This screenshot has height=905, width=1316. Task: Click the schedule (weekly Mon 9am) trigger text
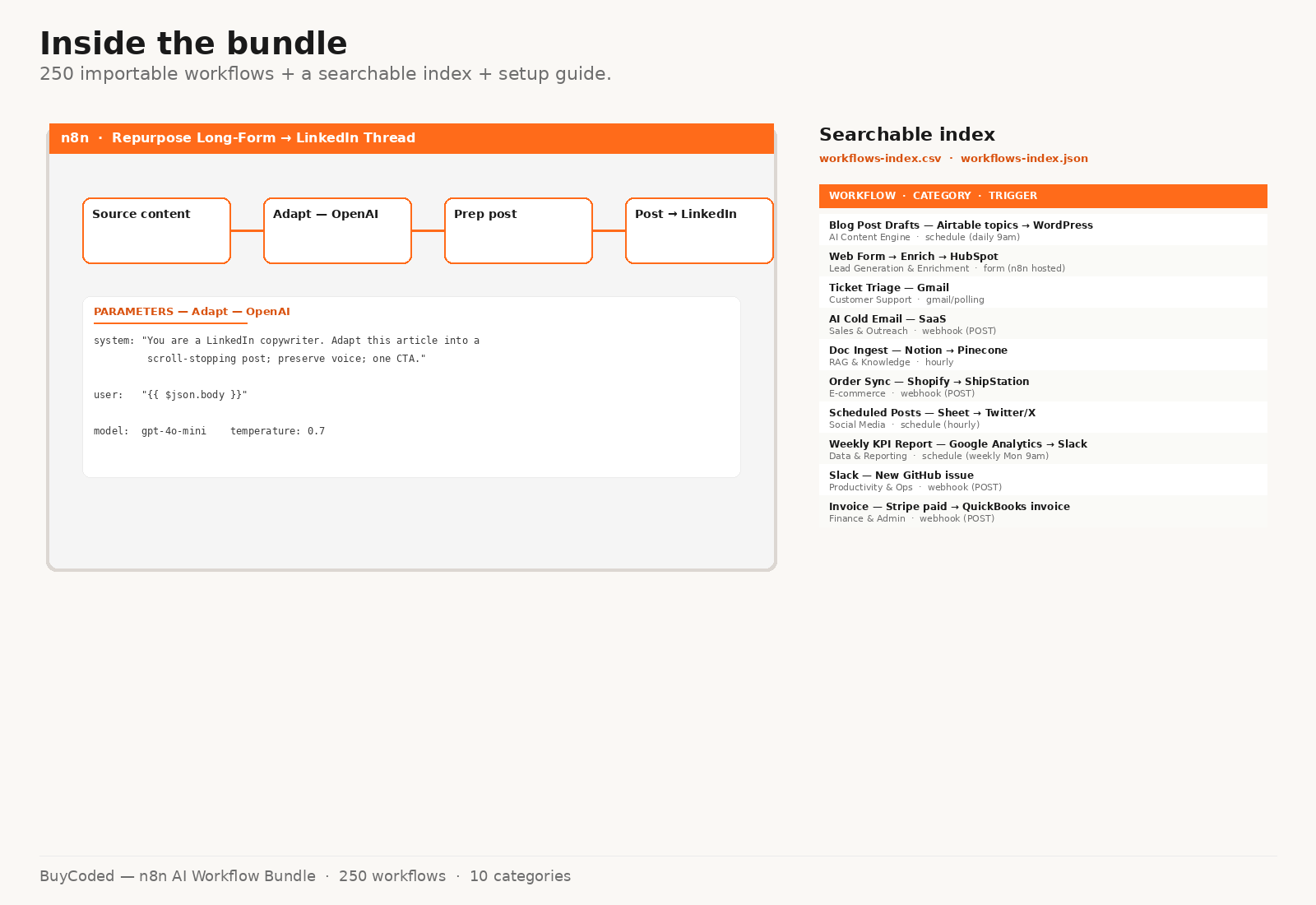(985, 457)
